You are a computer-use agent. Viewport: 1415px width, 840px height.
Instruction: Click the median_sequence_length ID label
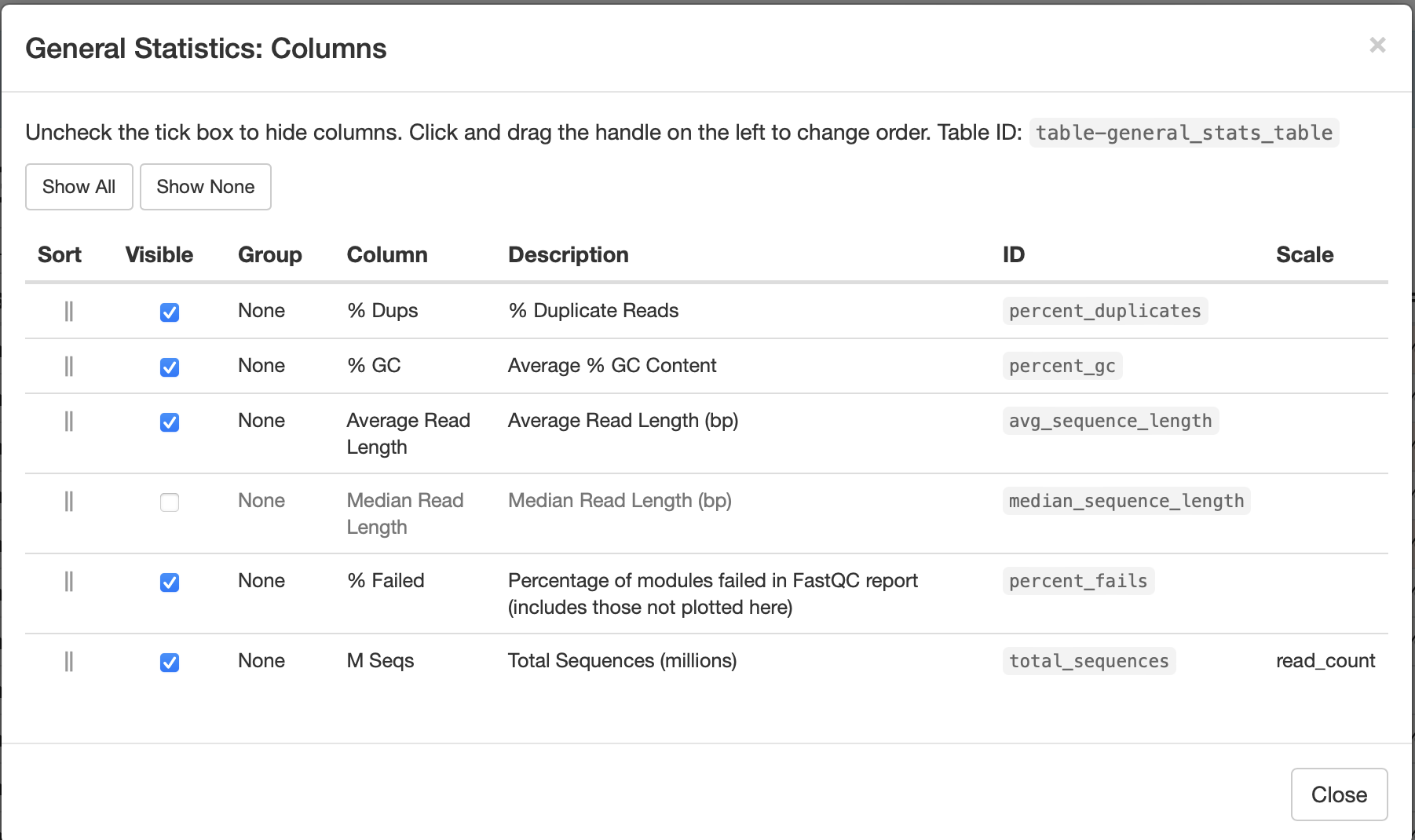pos(1126,502)
